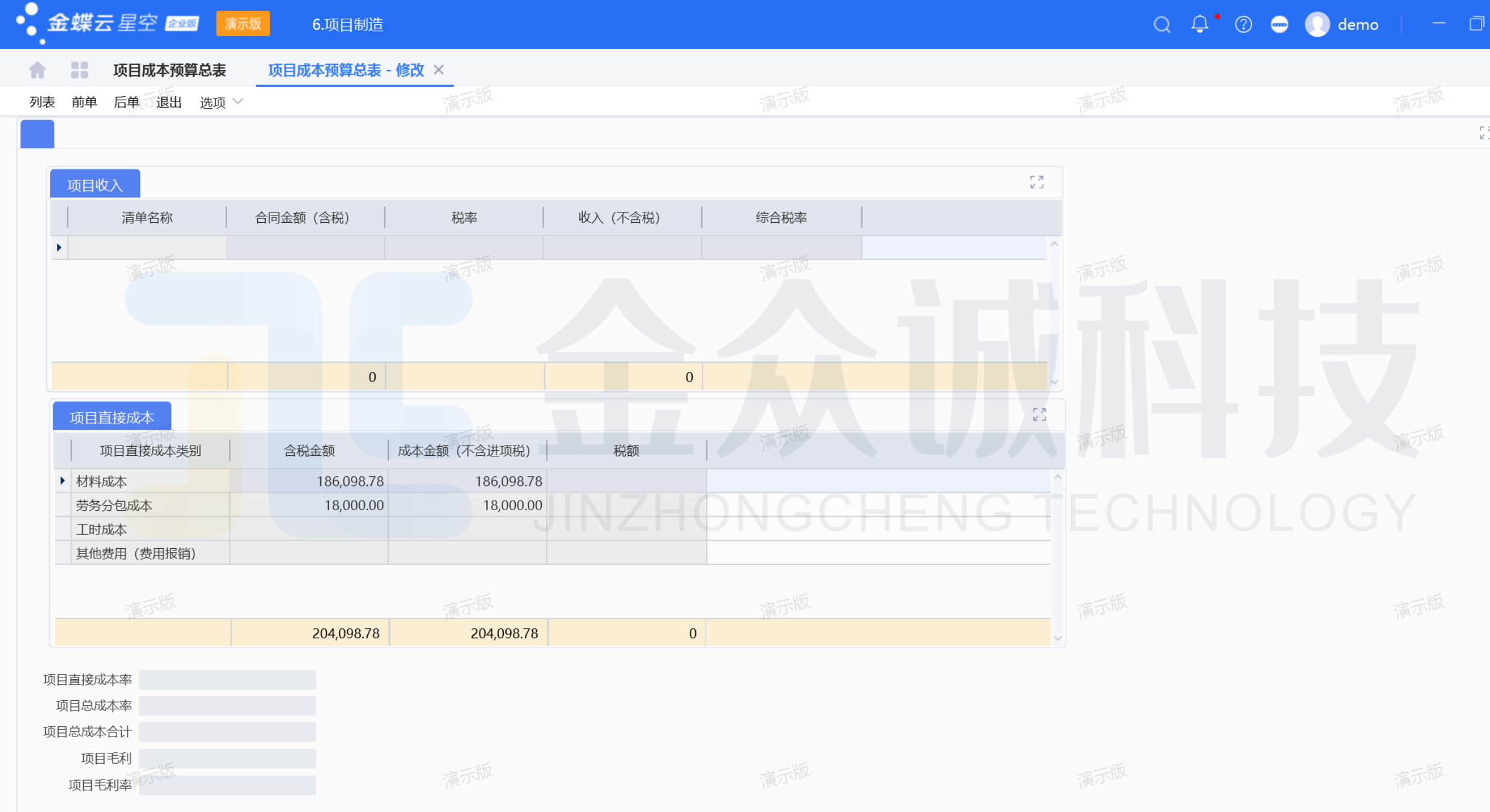Click the 退出 toolbar button
The image size is (1490, 812).
(169, 103)
